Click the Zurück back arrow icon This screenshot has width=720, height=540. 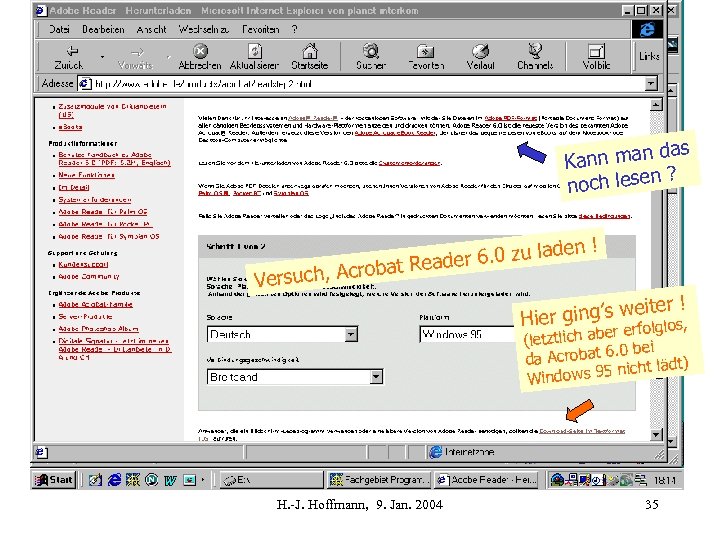73,51
